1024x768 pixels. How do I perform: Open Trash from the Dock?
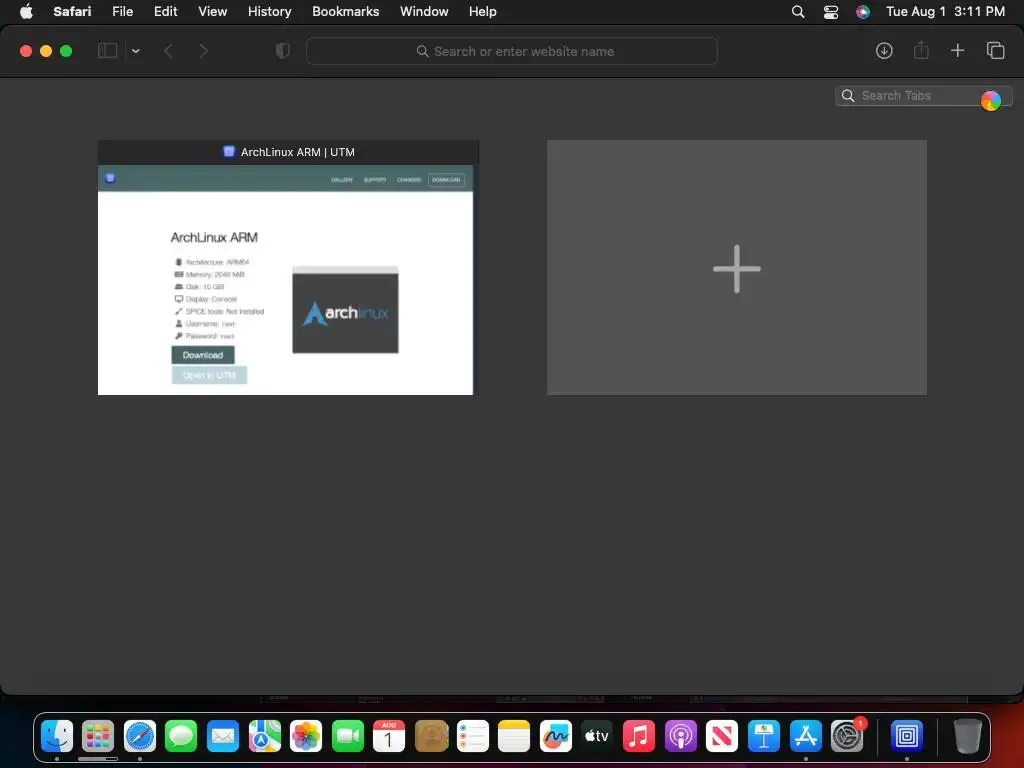click(x=967, y=736)
